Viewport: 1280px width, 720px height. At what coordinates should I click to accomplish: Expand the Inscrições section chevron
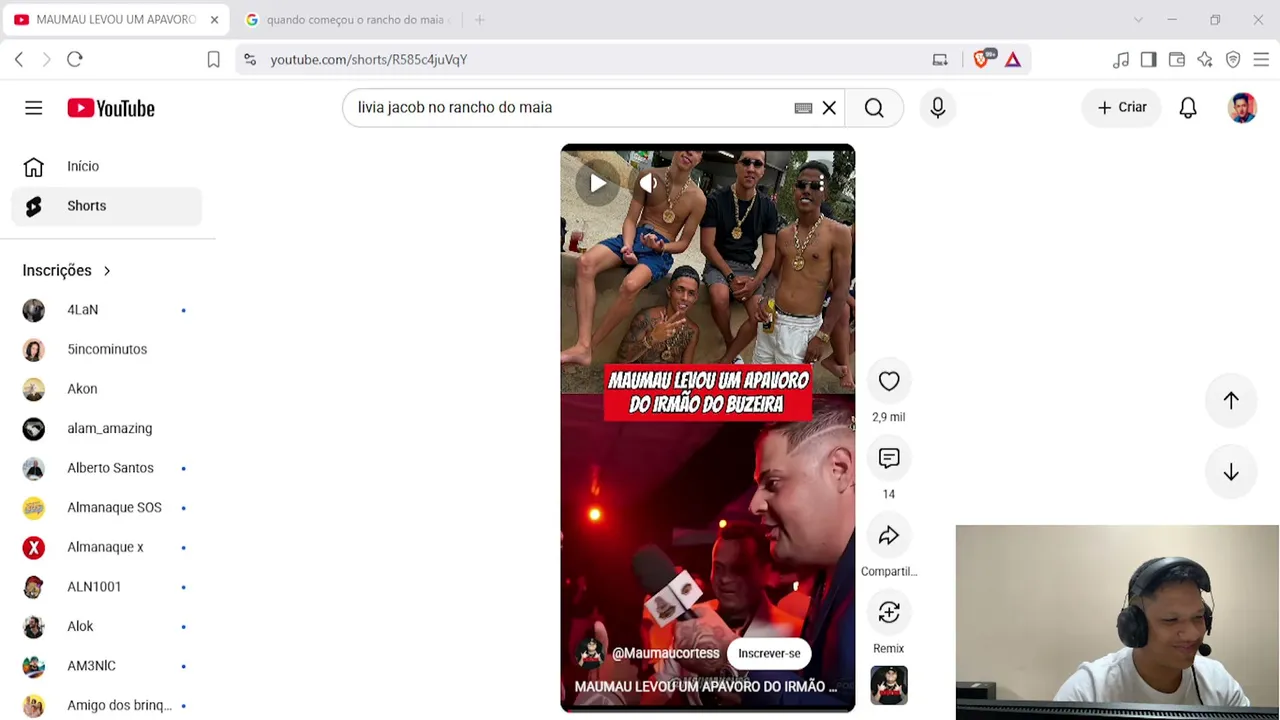pos(107,271)
